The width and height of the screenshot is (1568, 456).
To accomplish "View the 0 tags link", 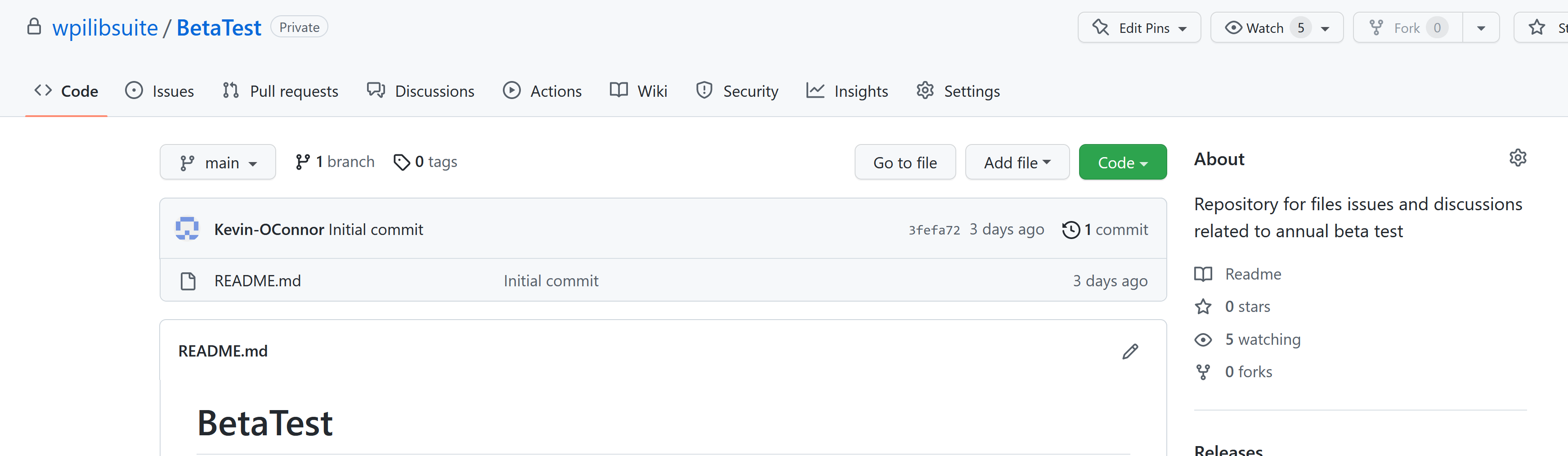I will 426,162.
